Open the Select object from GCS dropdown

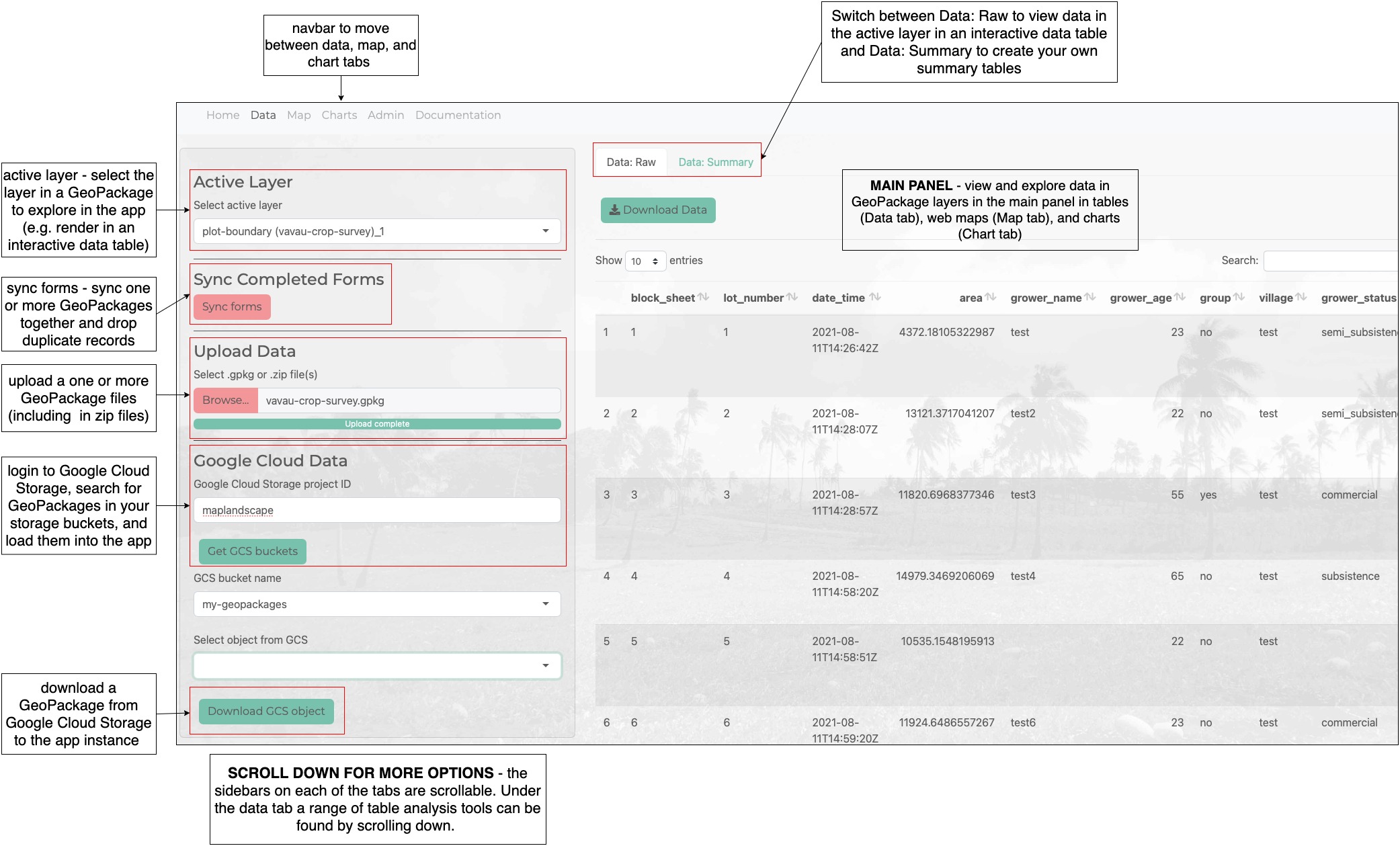(377, 666)
